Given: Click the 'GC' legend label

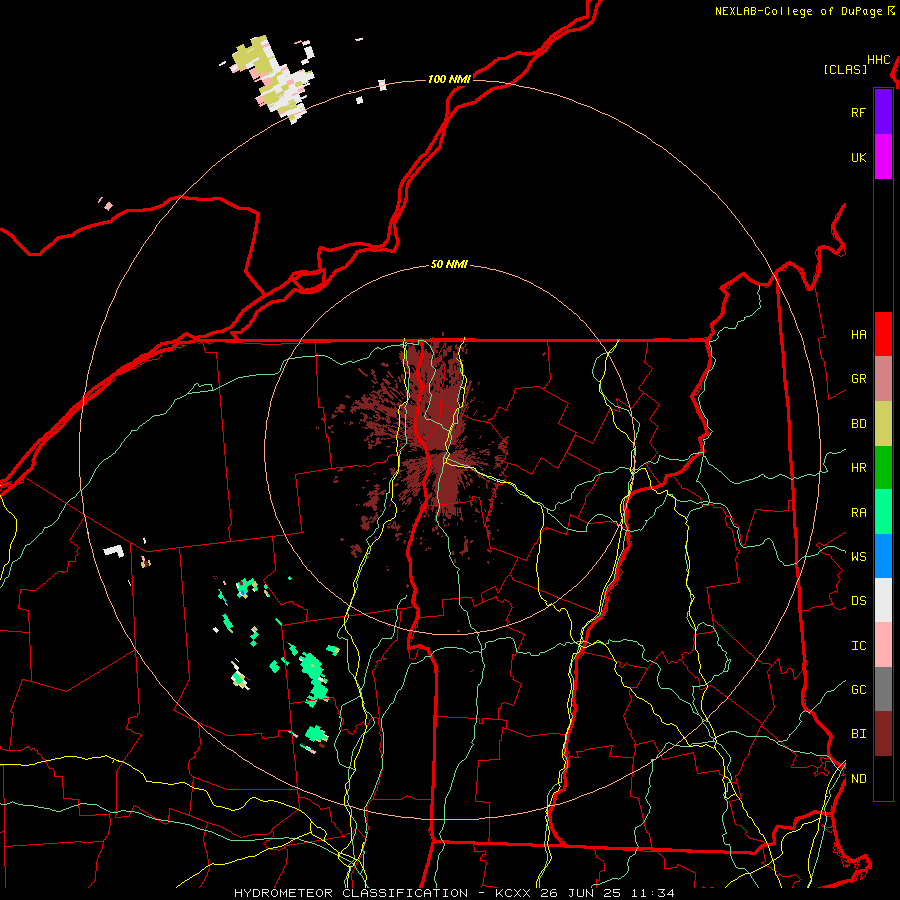Looking at the screenshot, I should 858,689.
